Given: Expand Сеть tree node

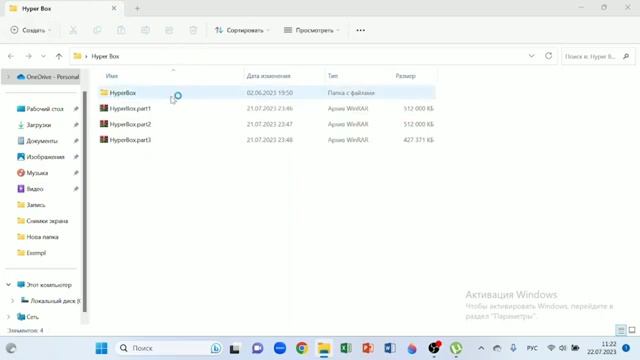Looking at the screenshot, I should point(9,316).
